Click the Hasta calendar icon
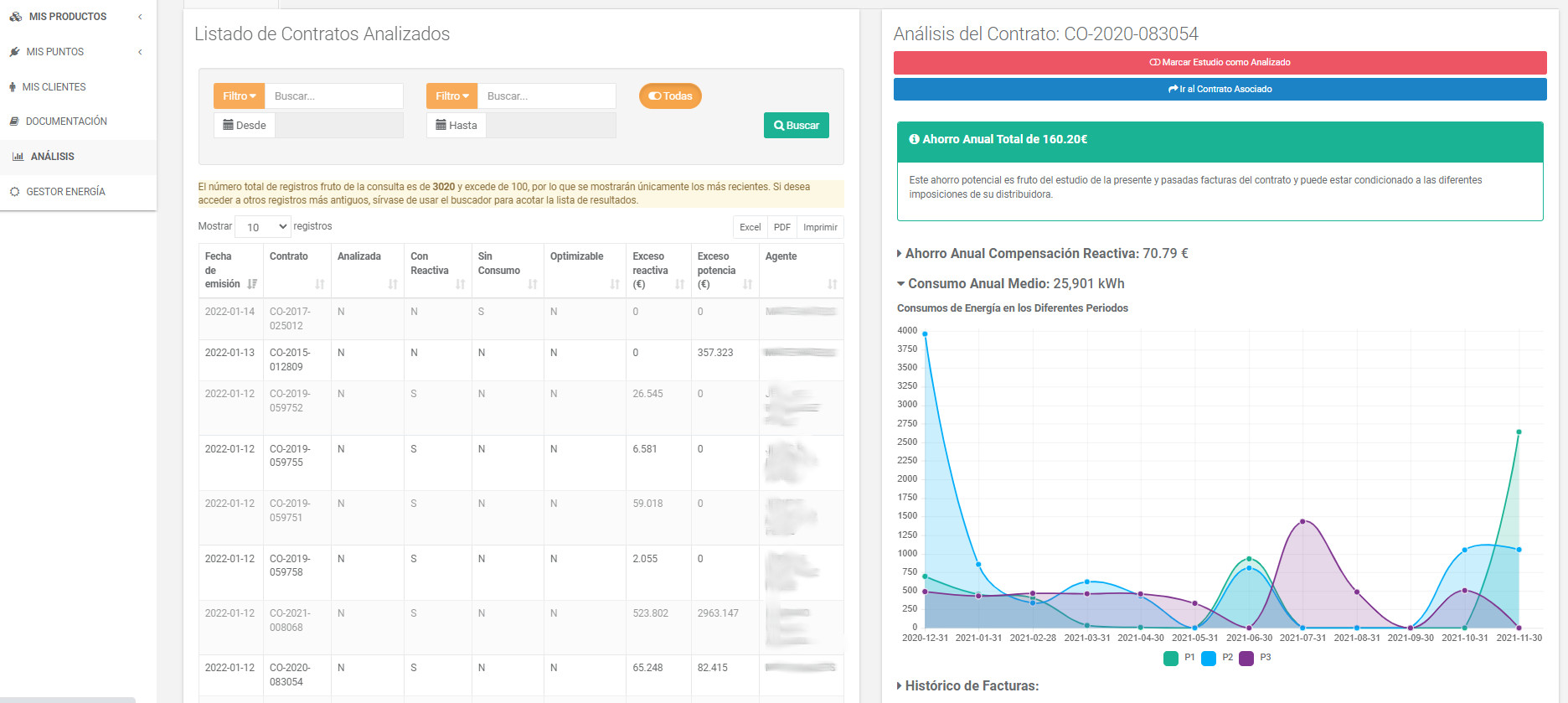Viewport: 1568px width, 703px height. [441, 125]
